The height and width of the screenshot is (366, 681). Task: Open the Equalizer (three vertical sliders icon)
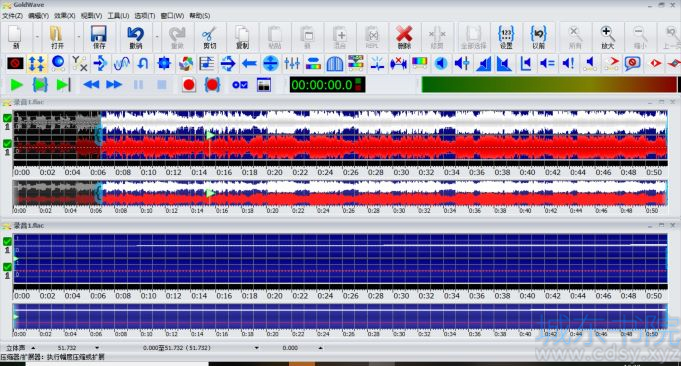click(x=292, y=64)
